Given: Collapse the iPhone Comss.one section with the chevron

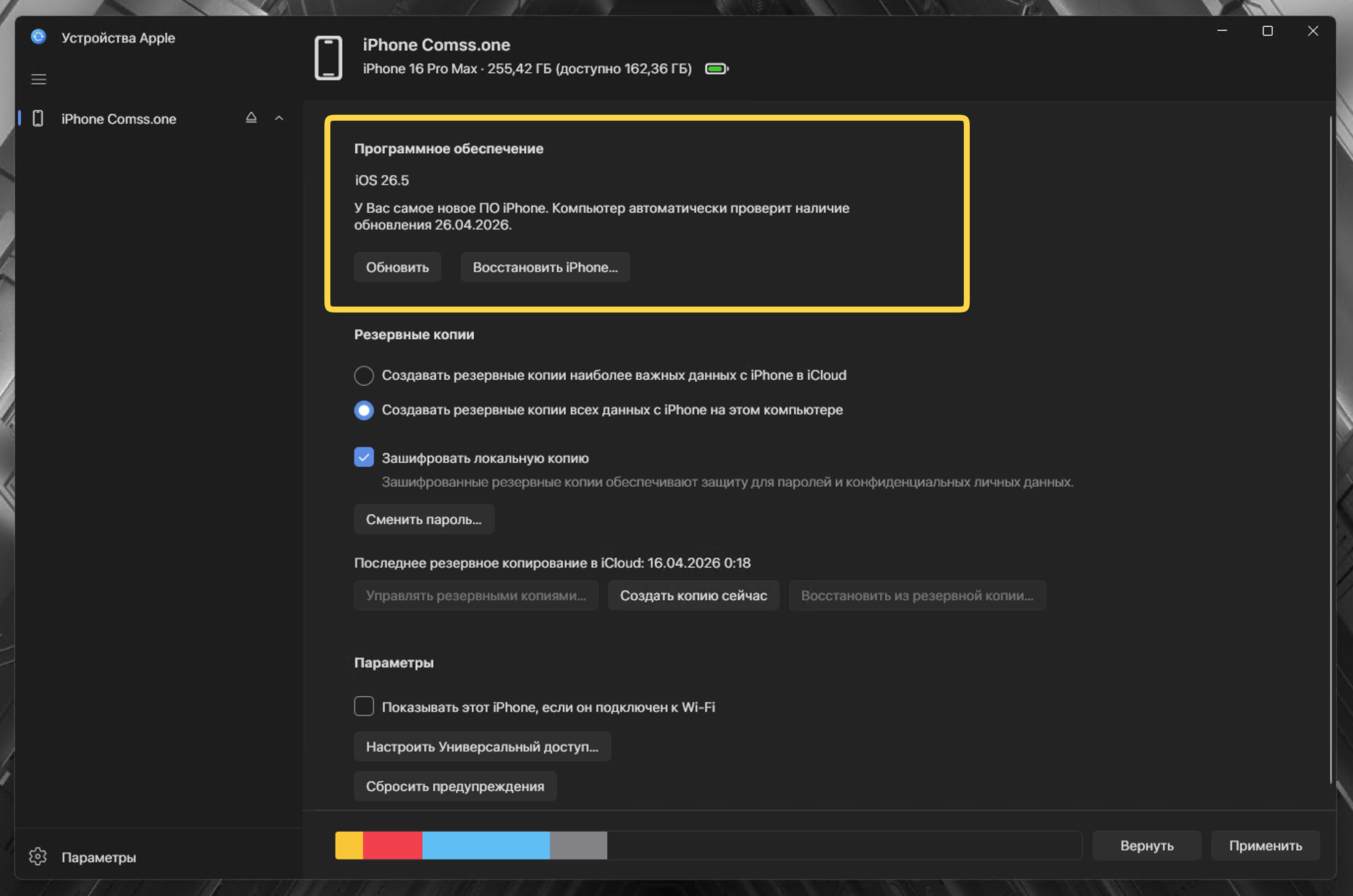Looking at the screenshot, I should pyautogui.click(x=279, y=118).
